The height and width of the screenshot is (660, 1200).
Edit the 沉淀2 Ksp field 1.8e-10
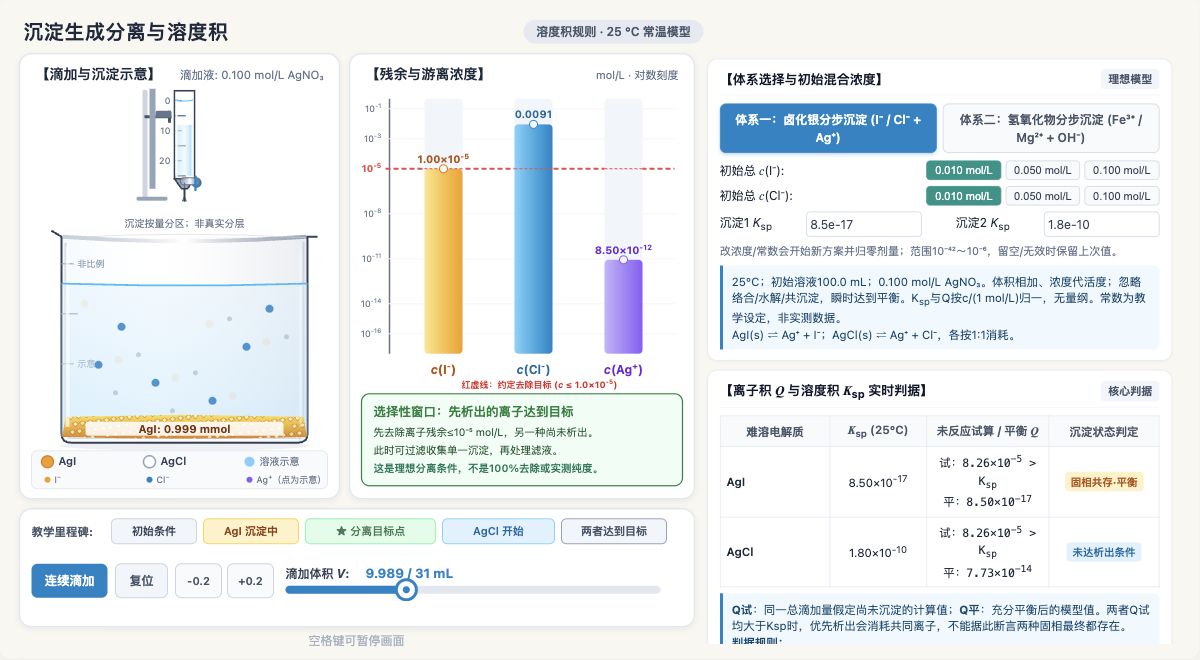click(1102, 224)
